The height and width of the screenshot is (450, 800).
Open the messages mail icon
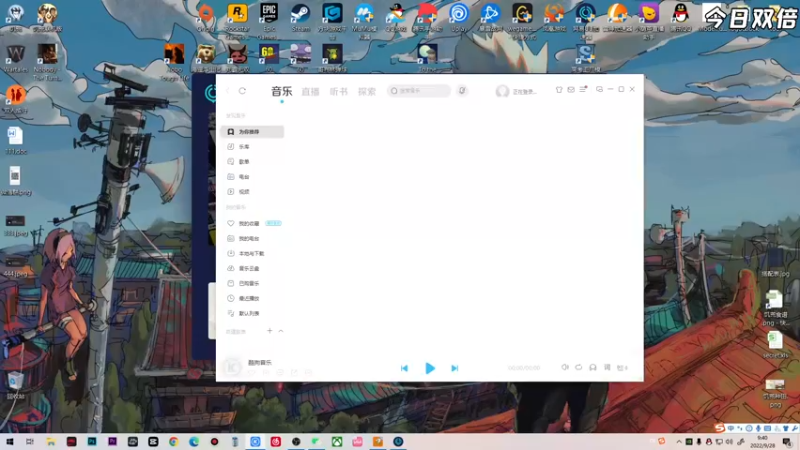[571, 90]
